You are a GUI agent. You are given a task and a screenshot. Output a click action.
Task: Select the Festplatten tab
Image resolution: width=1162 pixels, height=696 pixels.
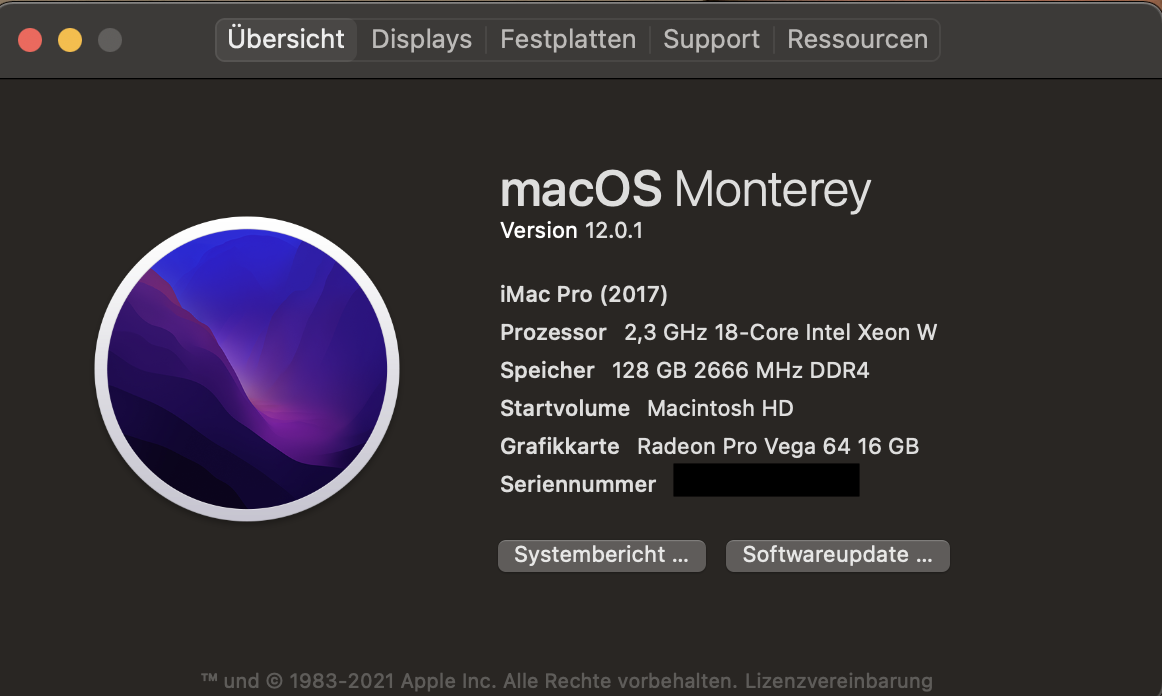567,40
